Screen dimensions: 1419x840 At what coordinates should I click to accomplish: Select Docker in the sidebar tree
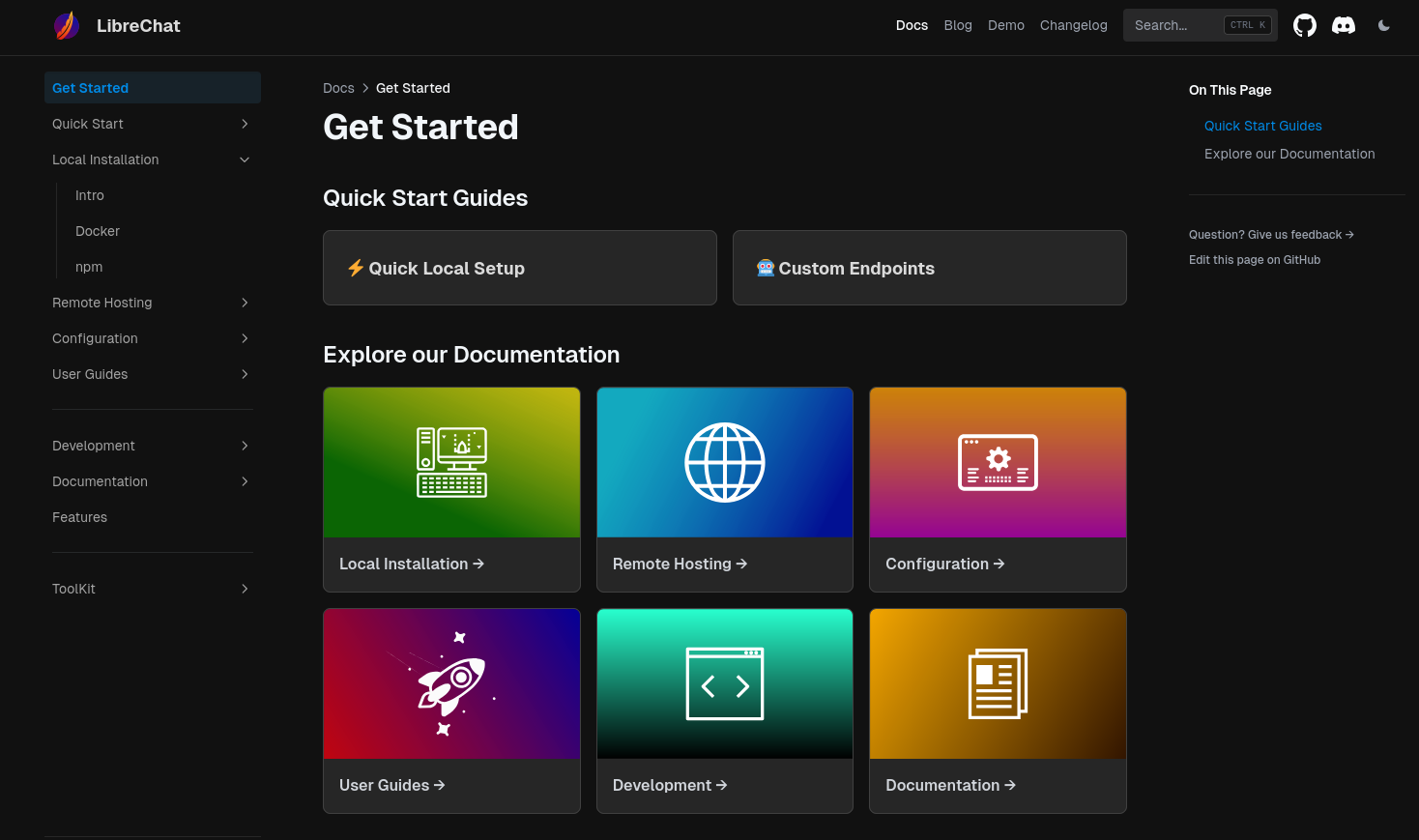(98, 231)
